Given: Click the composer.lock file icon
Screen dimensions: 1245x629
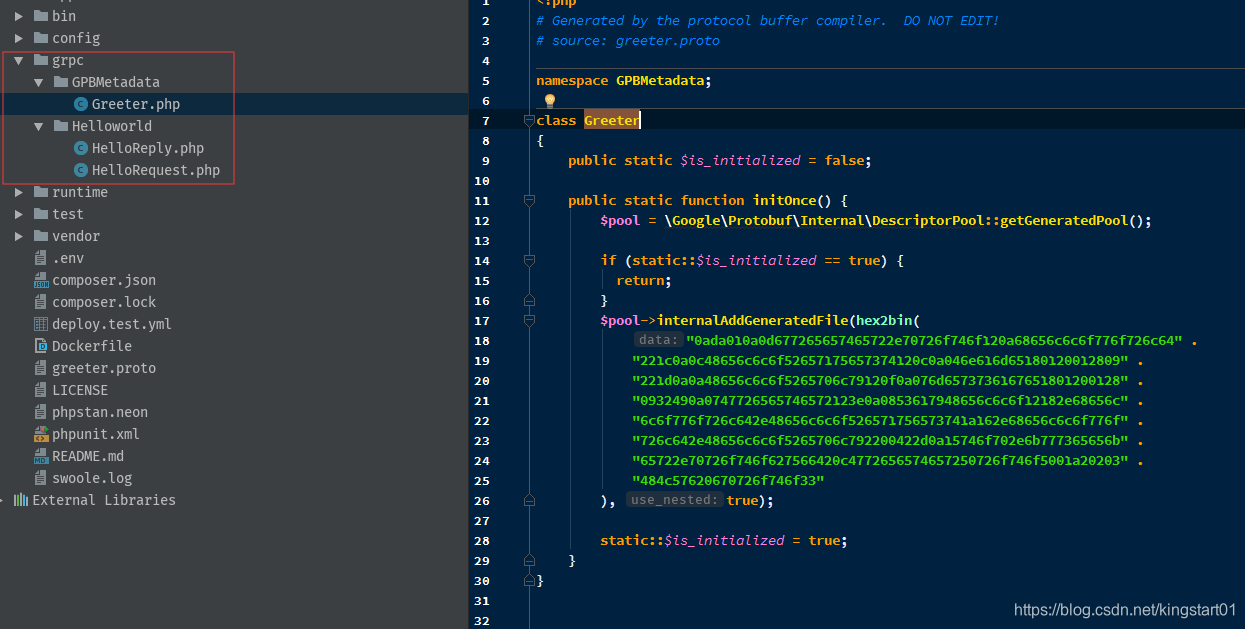Looking at the screenshot, I should [x=41, y=302].
